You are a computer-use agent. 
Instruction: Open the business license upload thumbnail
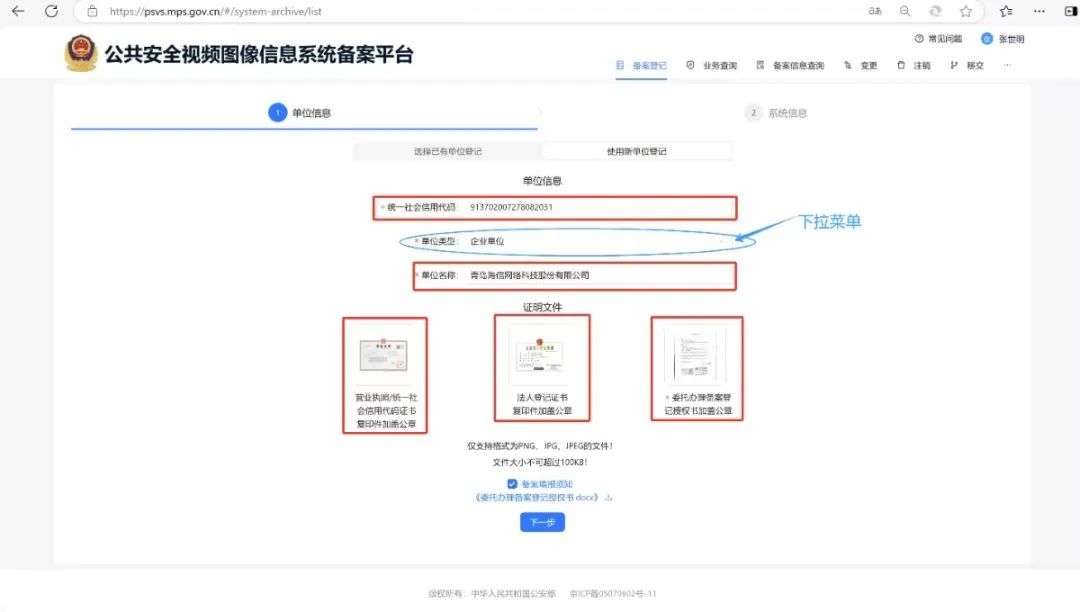pos(384,355)
